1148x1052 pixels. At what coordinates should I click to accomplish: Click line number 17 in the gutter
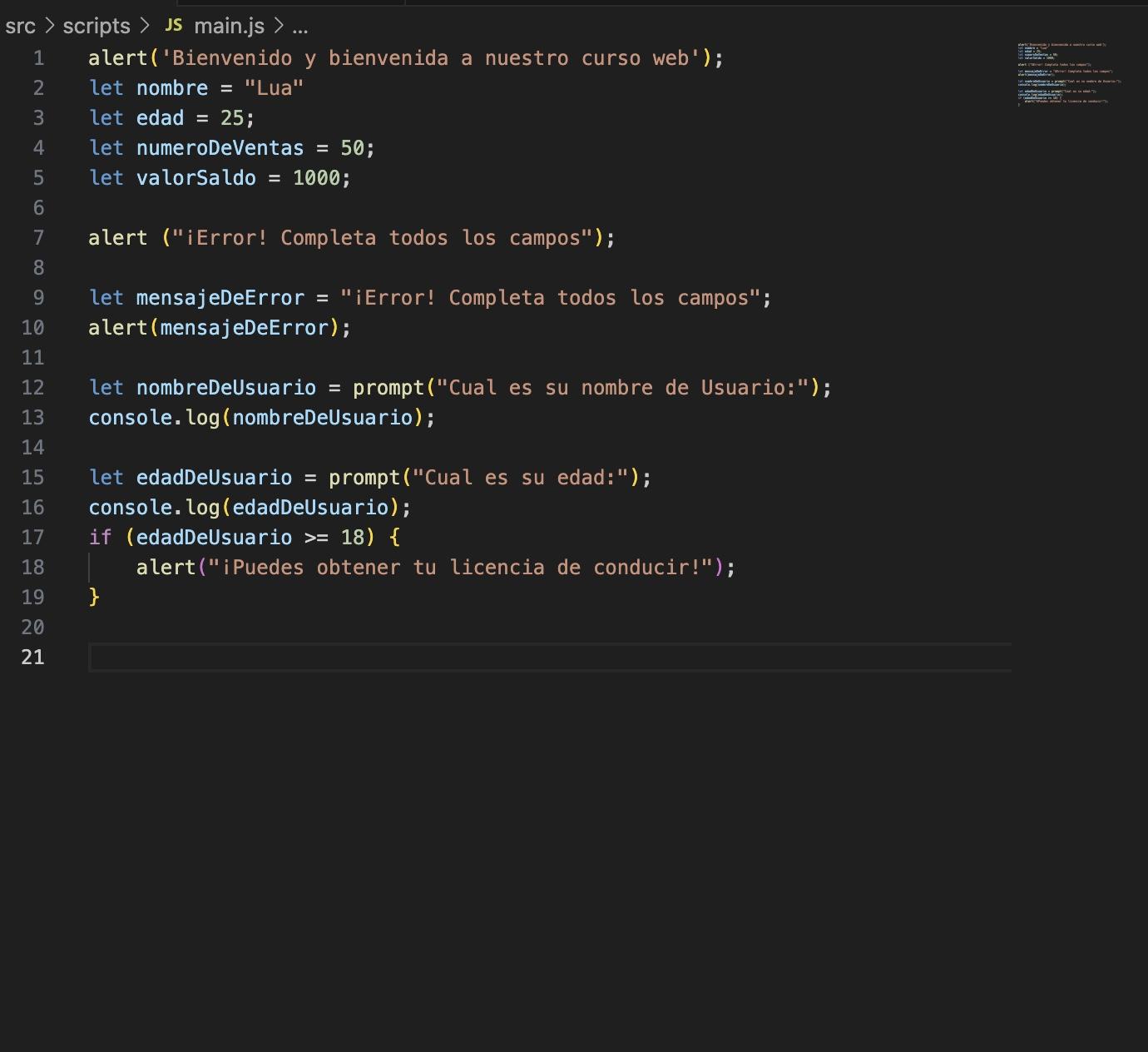click(x=32, y=538)
